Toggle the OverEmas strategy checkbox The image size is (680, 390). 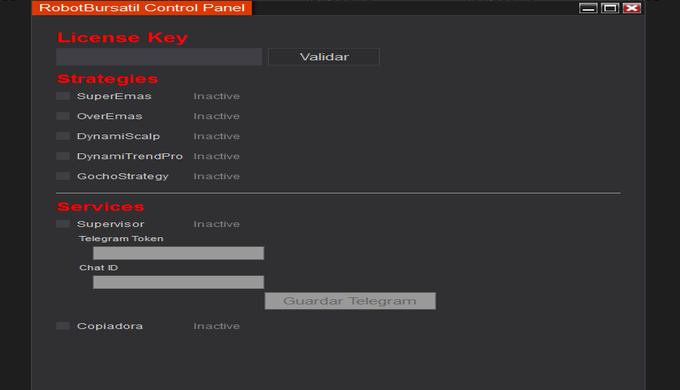(x=63, y=116)
